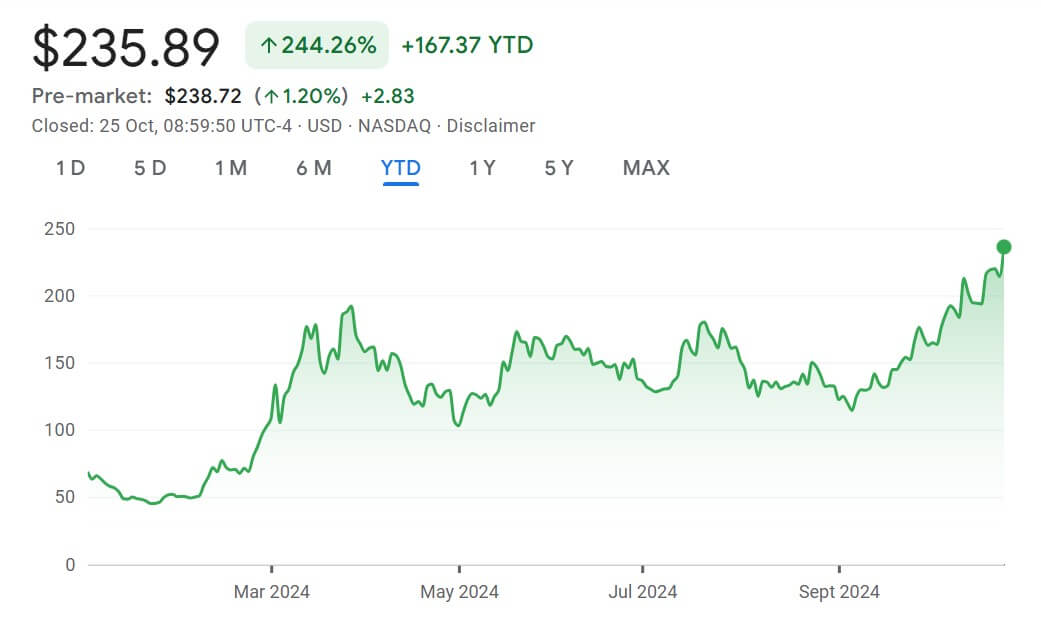Click the May 2024 axis label
The height and width of the screenshot is (621, 1041).
point(459,592)
